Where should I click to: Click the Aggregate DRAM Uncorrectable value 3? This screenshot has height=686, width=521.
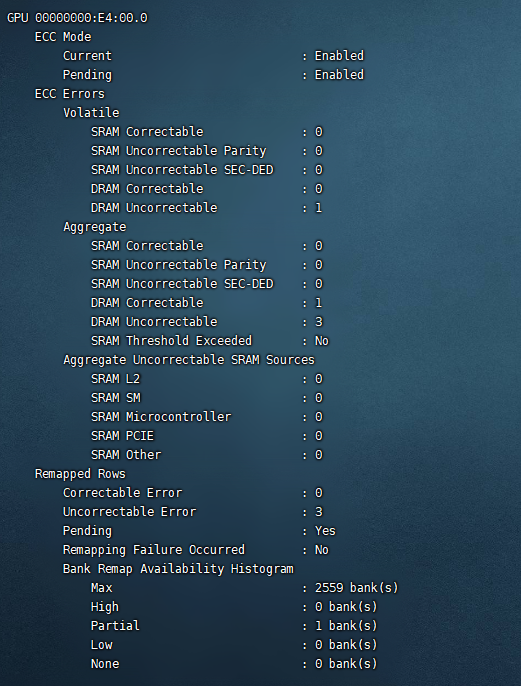pyautogui.click(x=318, y=322)
